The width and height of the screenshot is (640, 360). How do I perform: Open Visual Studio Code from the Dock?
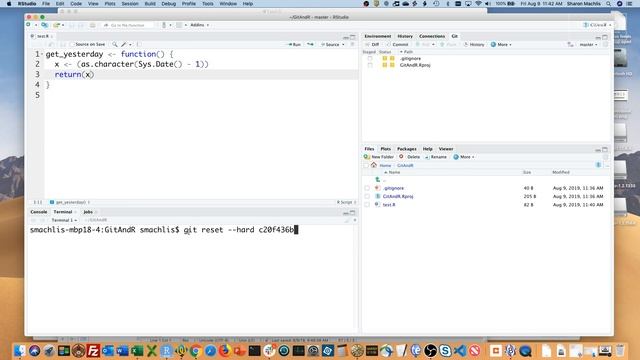click(x=460, y=351)
